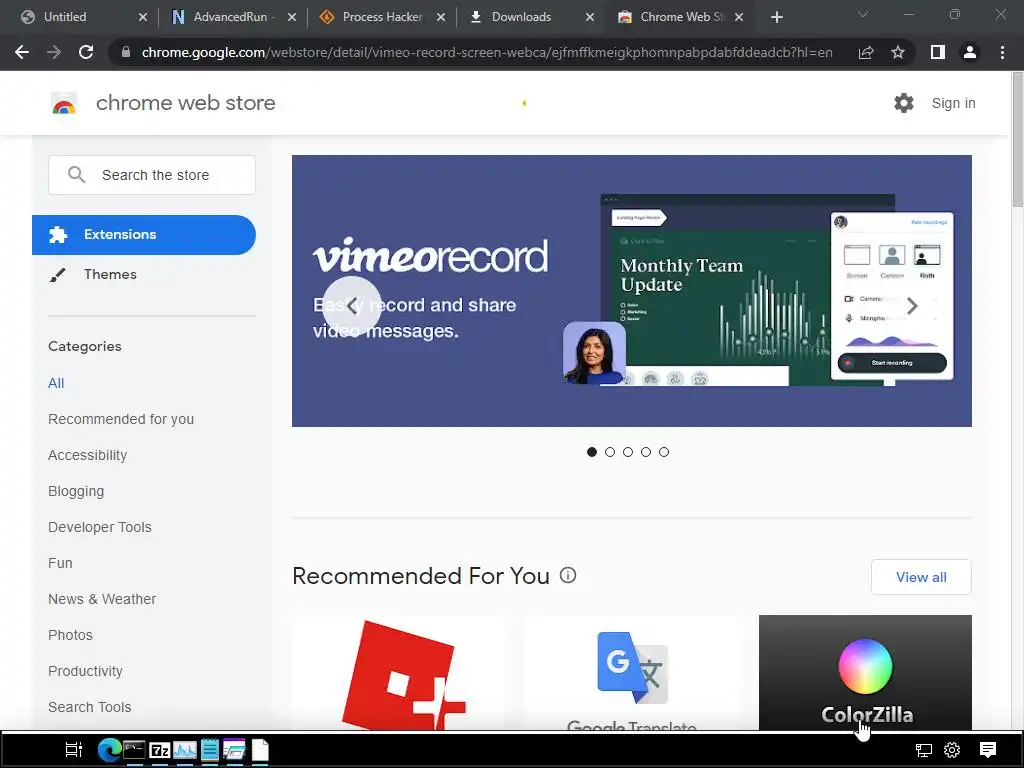
Task: Select the first carousel indicator dot
Action: pos(592,452)
